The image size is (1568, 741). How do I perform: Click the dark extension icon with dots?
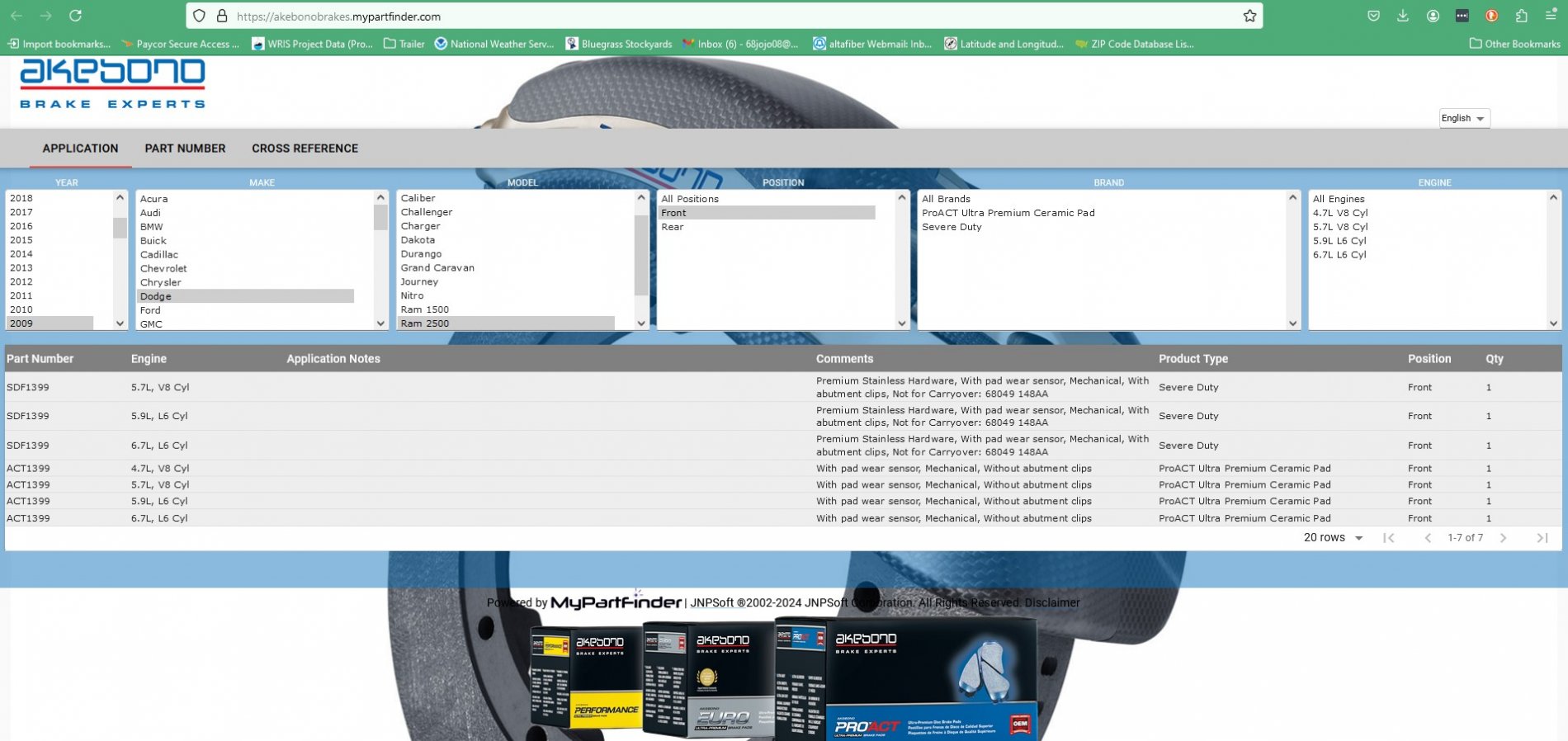pyautogui.click(x=1462, y=16)
